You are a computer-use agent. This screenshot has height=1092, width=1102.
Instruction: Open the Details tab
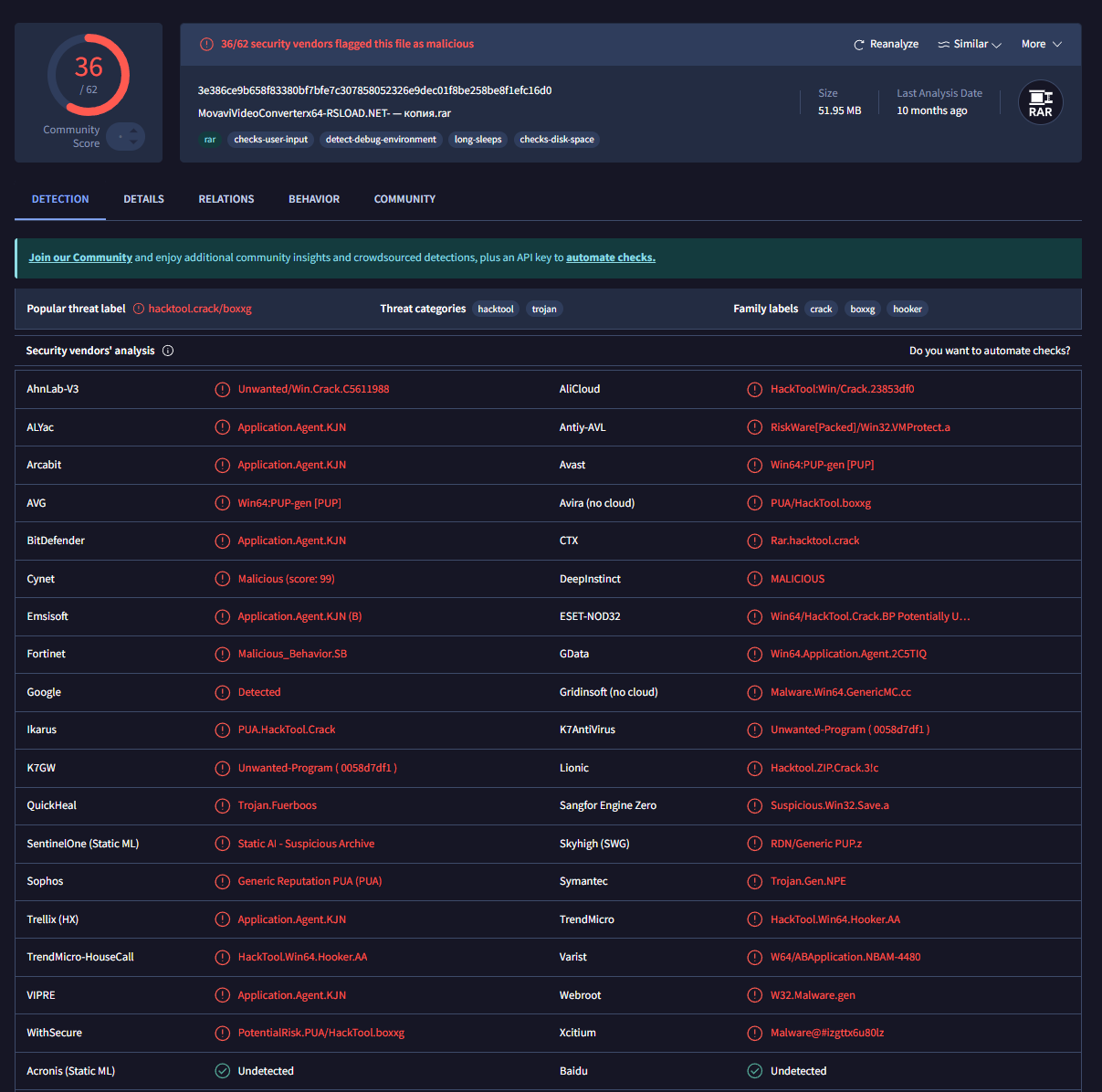coord(144,199)
